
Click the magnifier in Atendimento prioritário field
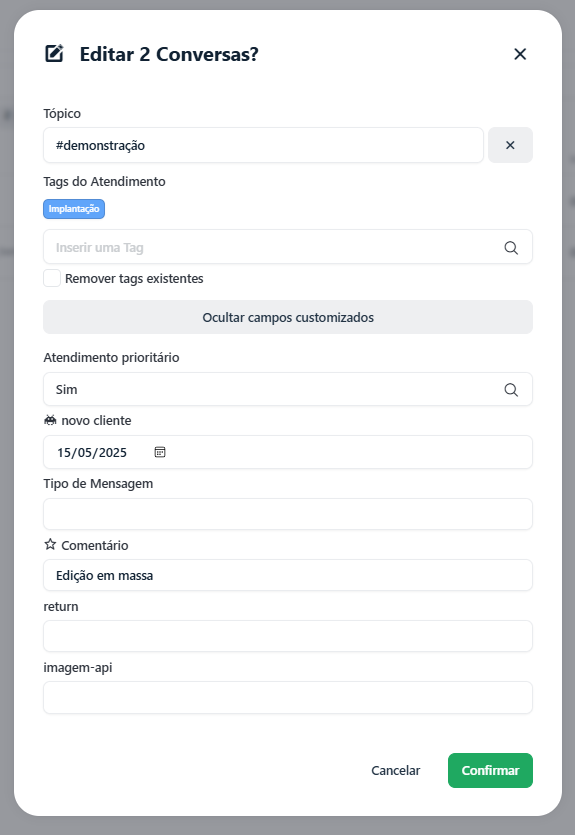(x=511, y=390)
